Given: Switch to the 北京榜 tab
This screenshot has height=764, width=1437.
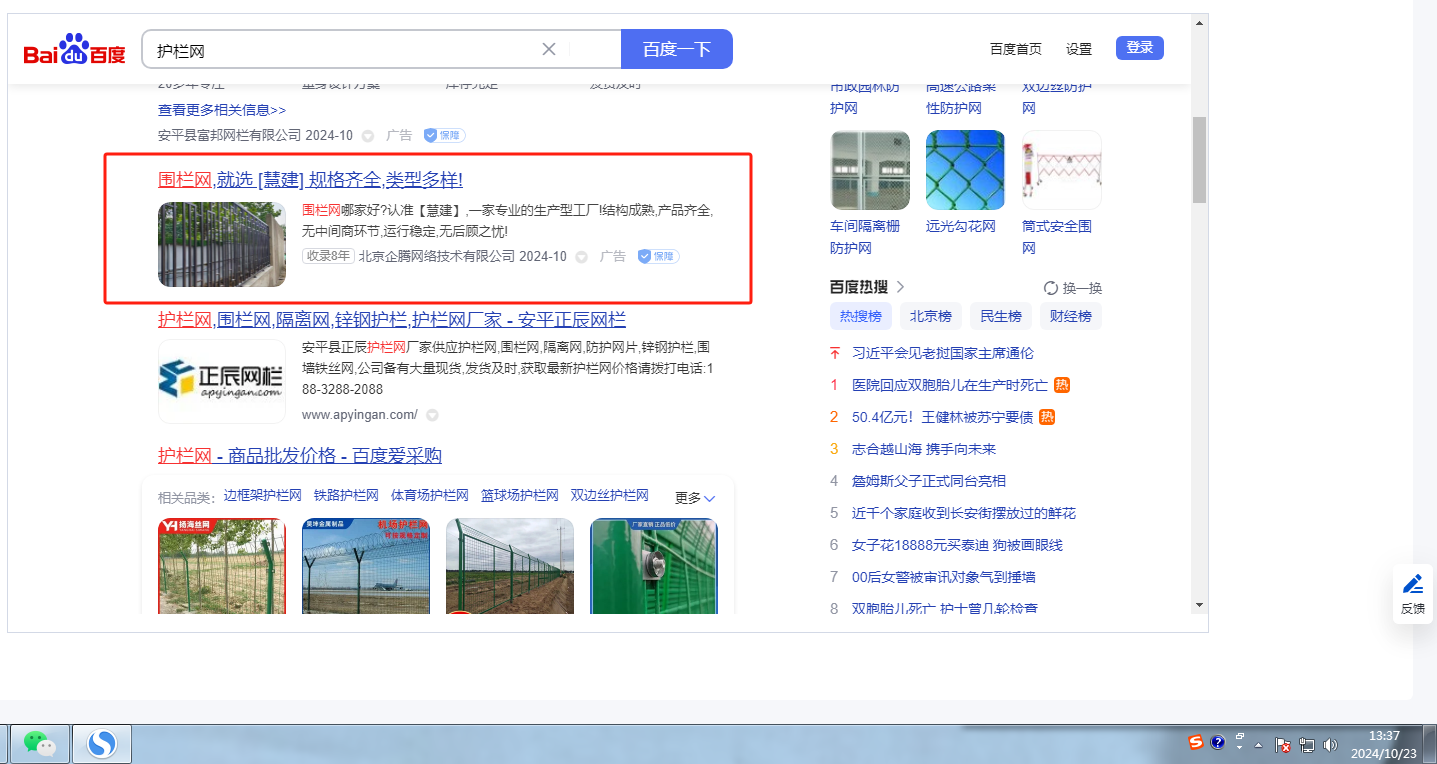Looking at the screenshot, I should (931, 317).
